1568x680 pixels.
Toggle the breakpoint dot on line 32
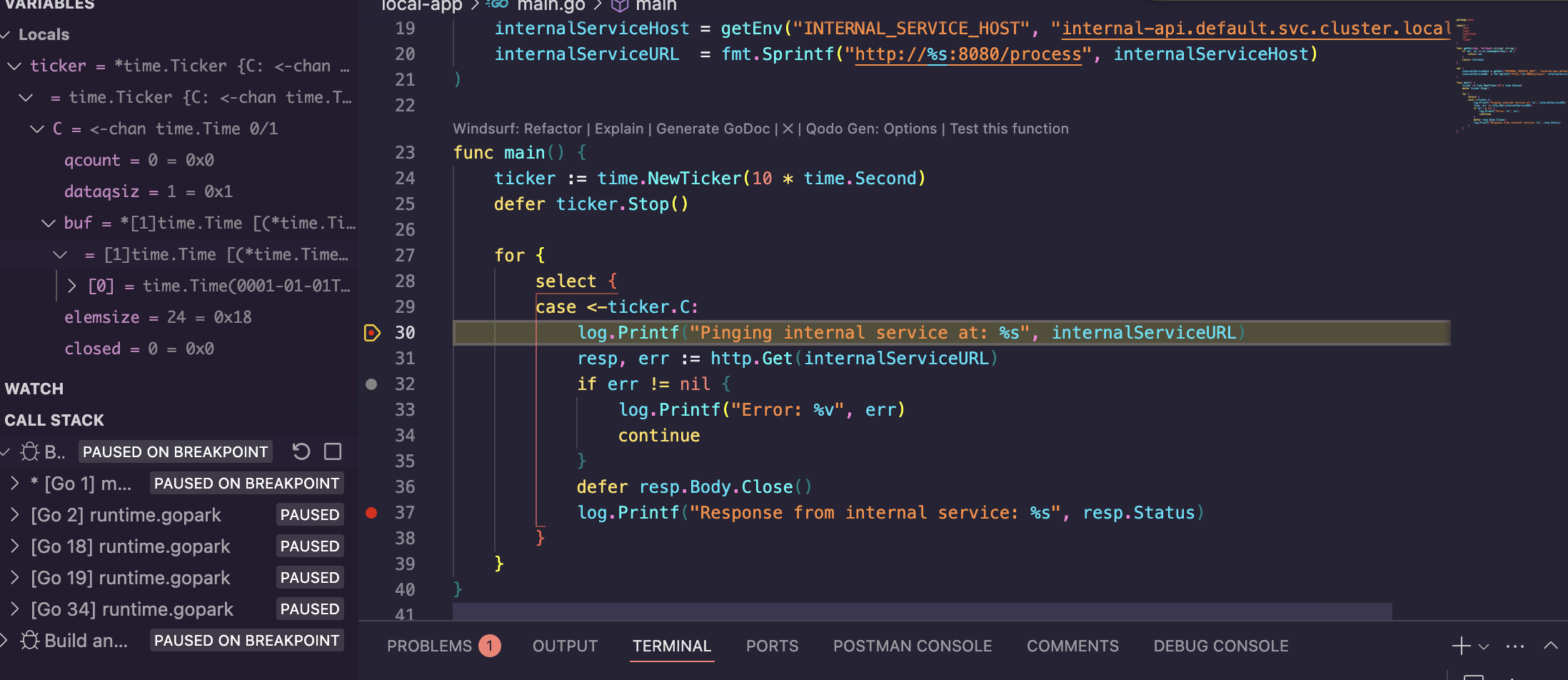[371, 384]
